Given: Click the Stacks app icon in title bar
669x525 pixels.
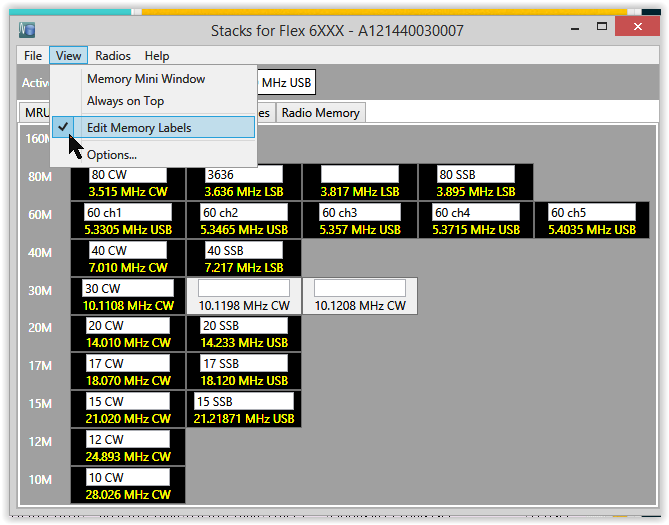Looking at the screenshot, I should (26, 30).
